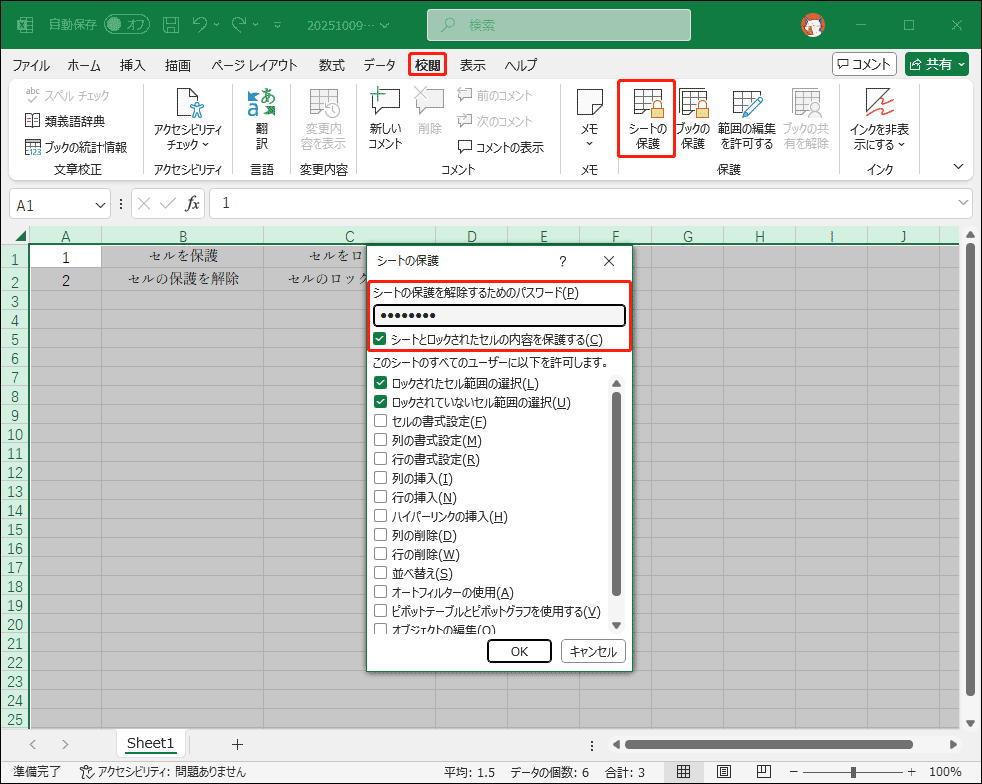Screen dimensions: 982x784
Task: Expand the Name Box dropdown arrow
Action: [x=100, y=204]
